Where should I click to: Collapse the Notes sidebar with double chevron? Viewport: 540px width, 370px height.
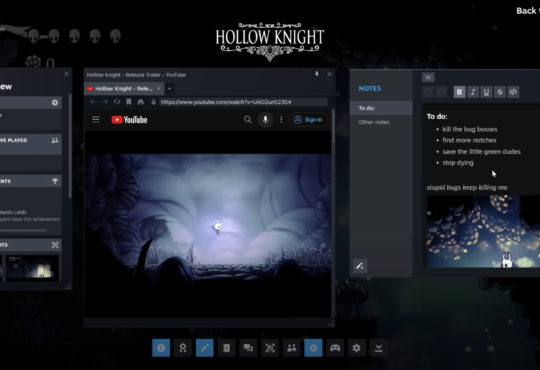[428, 77]
